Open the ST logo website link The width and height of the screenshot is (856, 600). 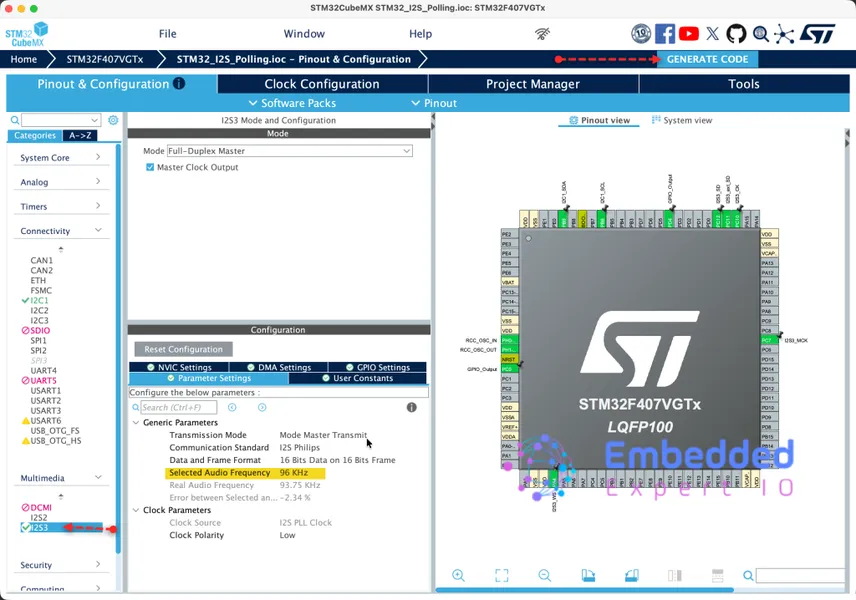(817, 34)
